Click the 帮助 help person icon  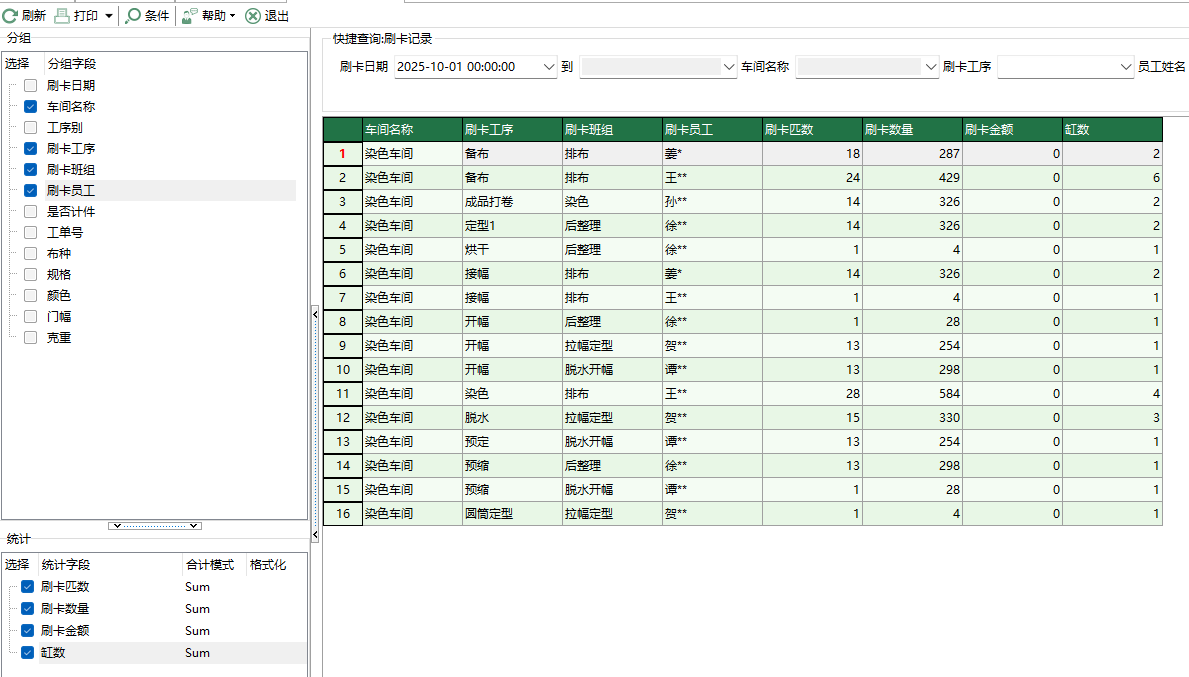click(x=187, y=15)
